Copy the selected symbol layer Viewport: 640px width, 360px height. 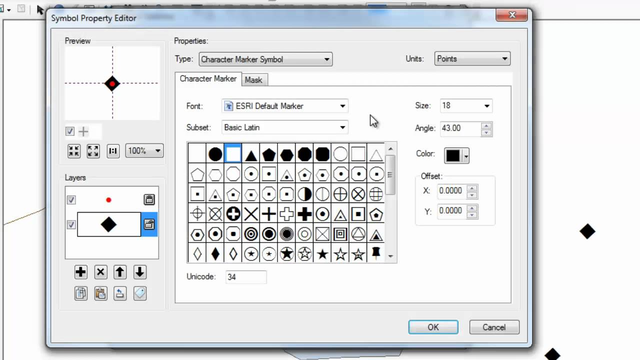coord(81,293)
